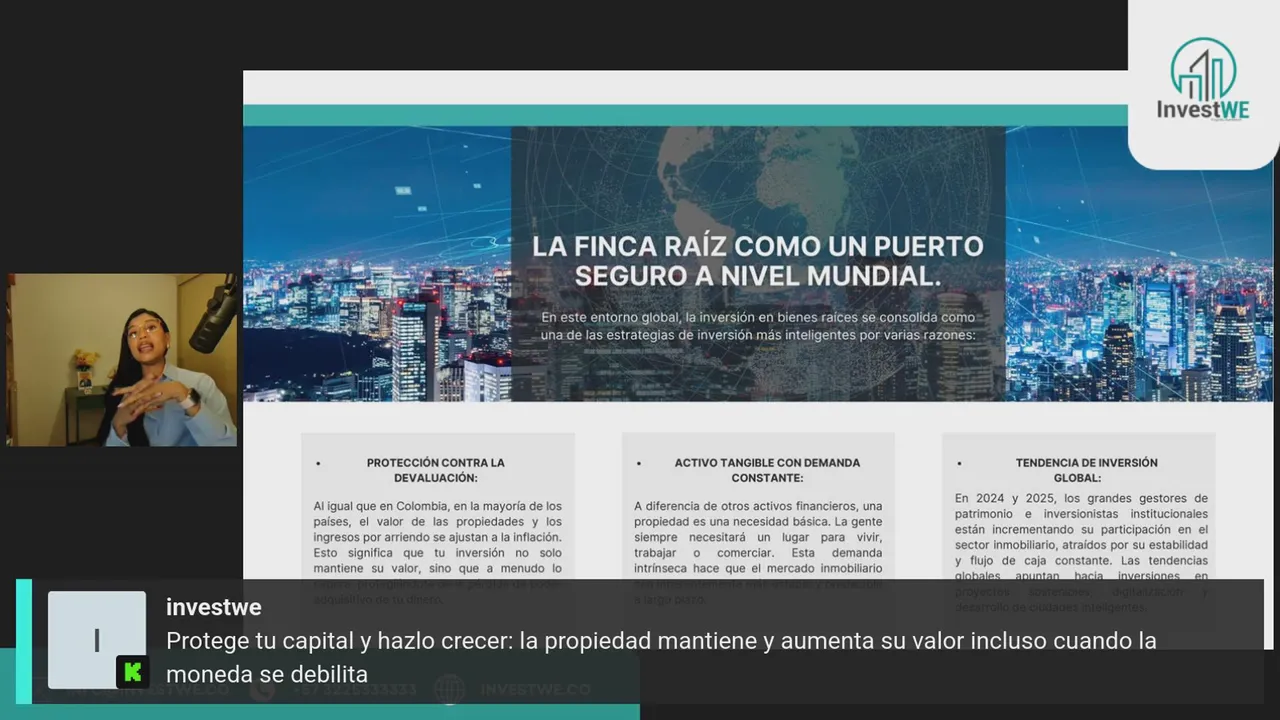
Task: Click the chat message 'Protege tu capital y hazlo crecer'
Action: pyautogui.click(x=661, y=657)
